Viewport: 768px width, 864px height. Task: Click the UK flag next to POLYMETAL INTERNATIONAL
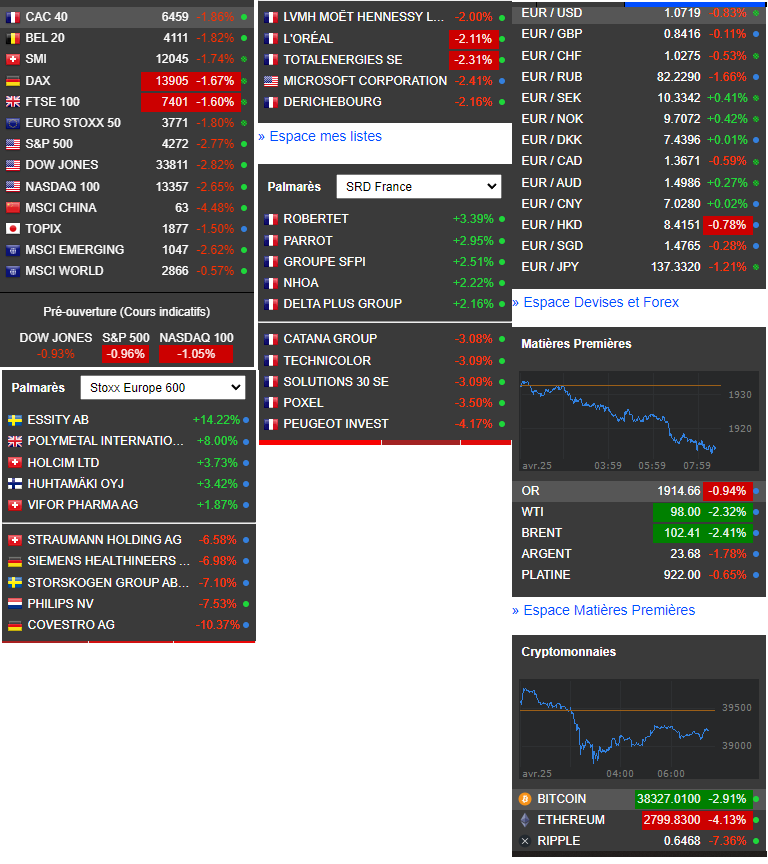15,441
